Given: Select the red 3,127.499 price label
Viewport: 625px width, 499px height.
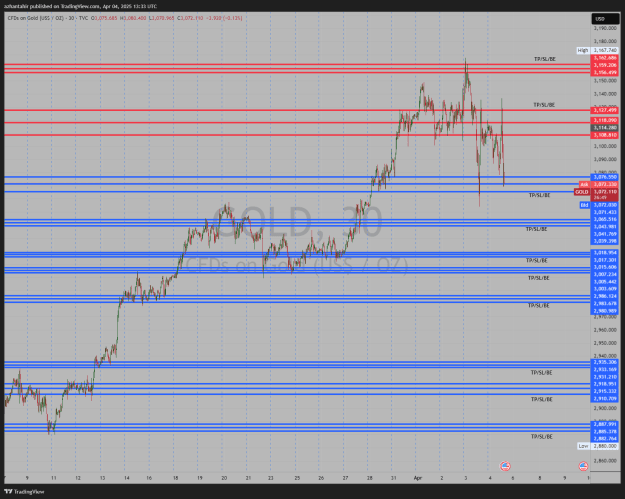Looking at the screenshot, I should pos(605,110).
